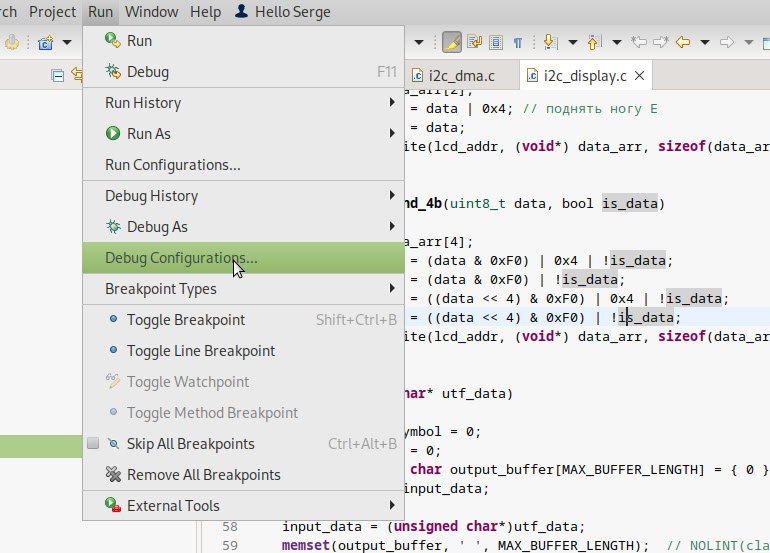
Task: Select Debug menu entry with F11 shortcut
Action: [x=243, y=72]
